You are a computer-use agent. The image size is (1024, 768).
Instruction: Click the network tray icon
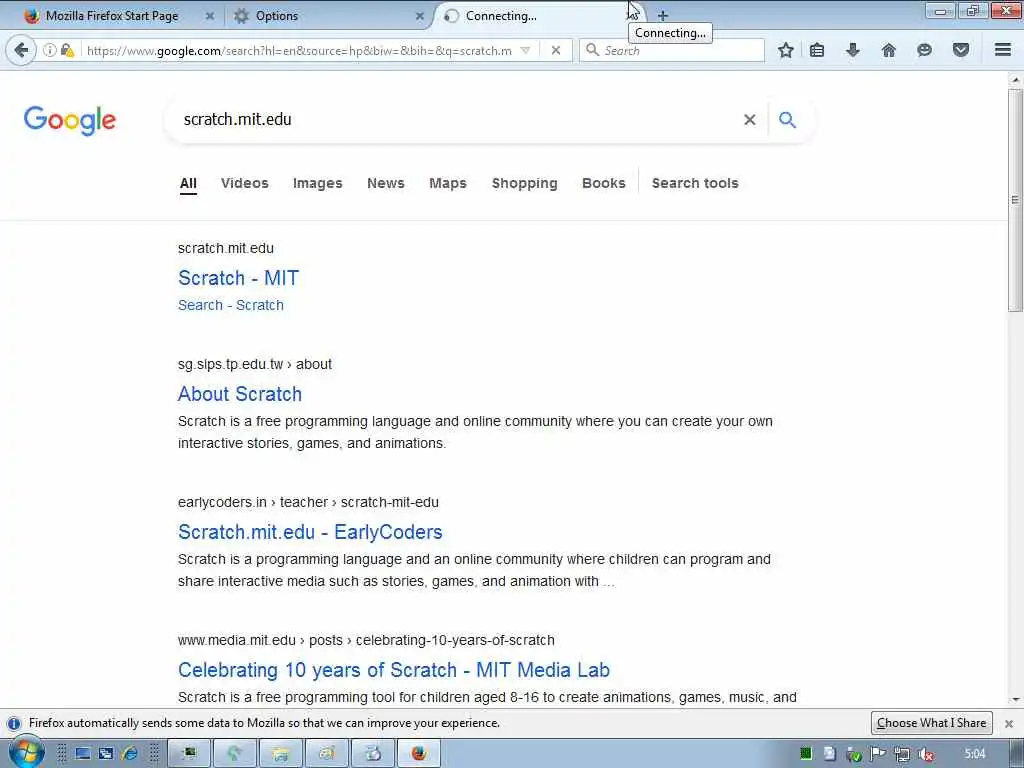902,754
